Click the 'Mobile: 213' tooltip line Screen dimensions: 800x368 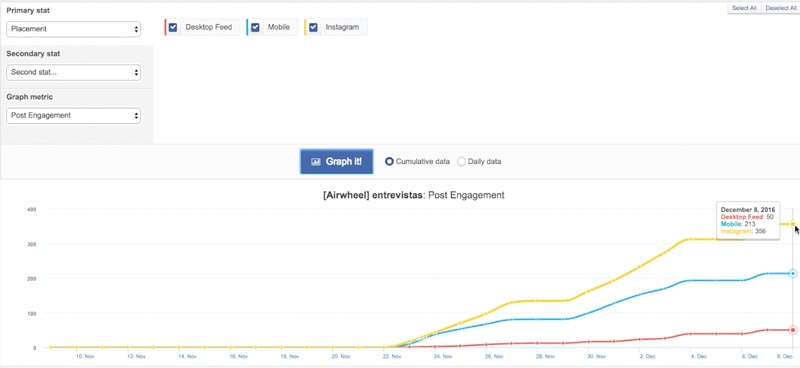738,224
